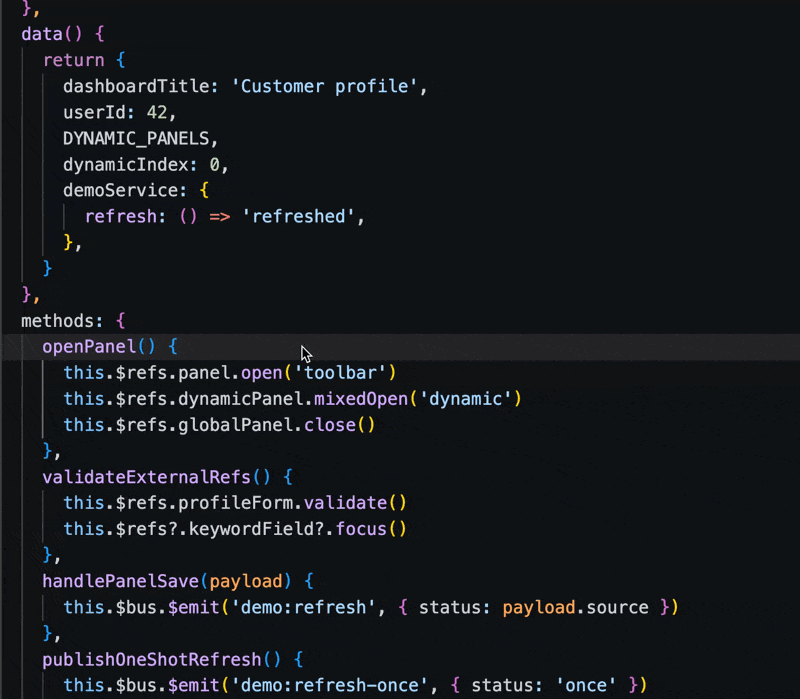The image size is (800, 699).
Task: Click the 'validate' method call
Action: [345, 503]
